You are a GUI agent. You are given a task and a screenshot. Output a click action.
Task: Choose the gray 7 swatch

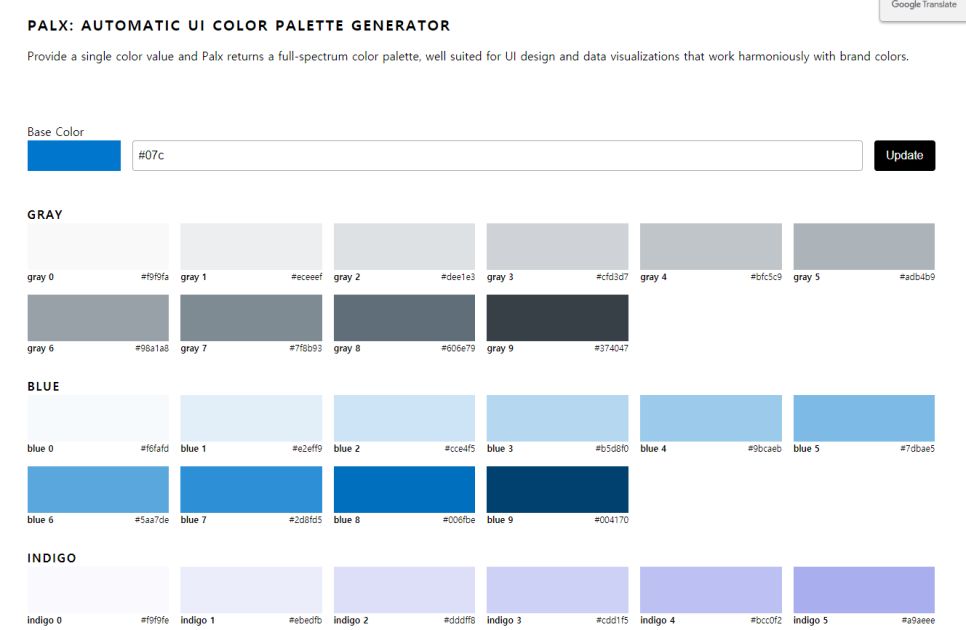(251, 318)
